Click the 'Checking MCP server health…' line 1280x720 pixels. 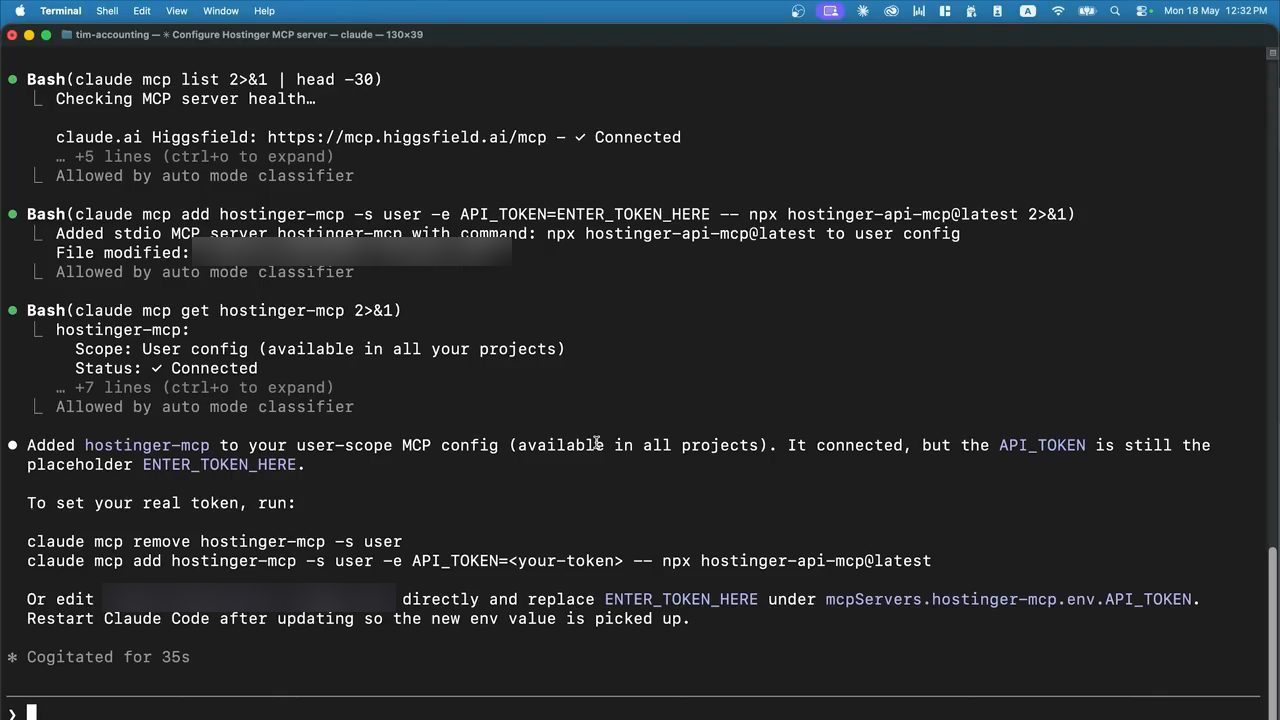185,99
